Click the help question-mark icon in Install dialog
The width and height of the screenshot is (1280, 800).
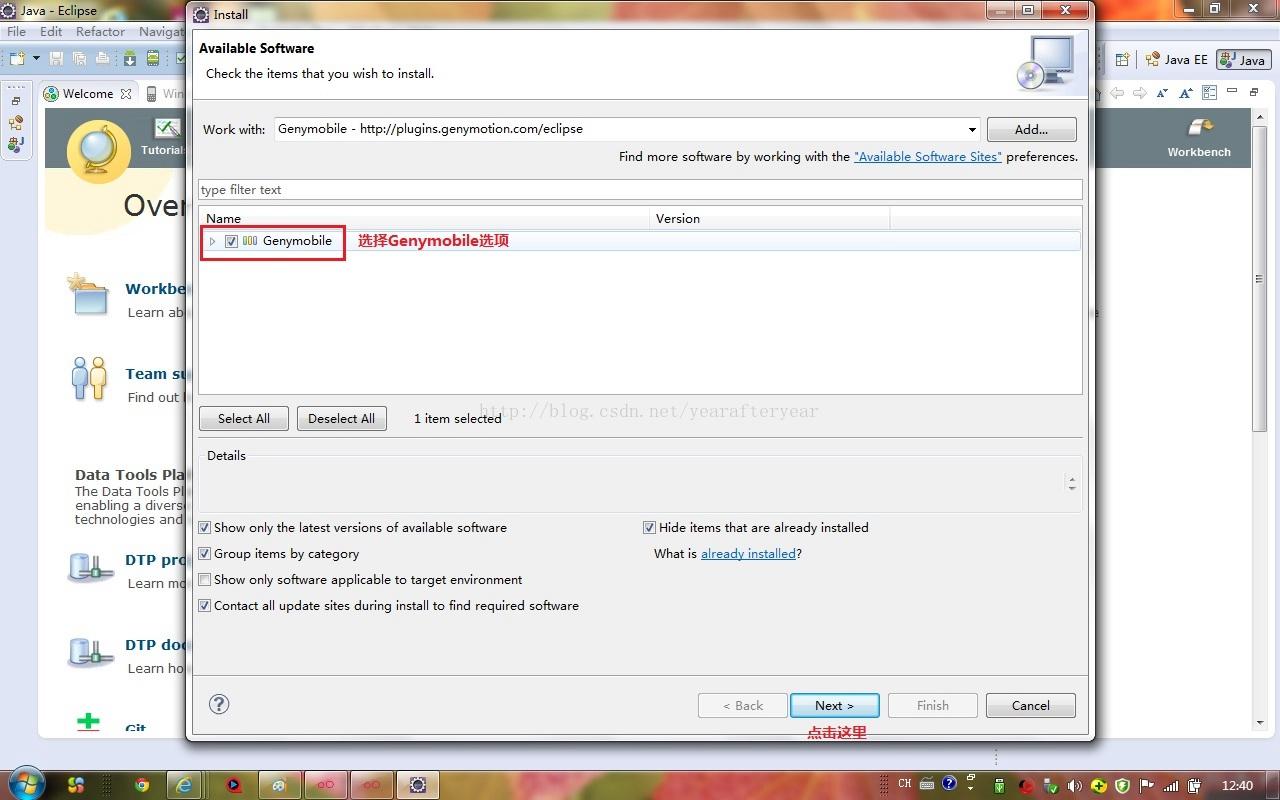[x=219, y=704]
